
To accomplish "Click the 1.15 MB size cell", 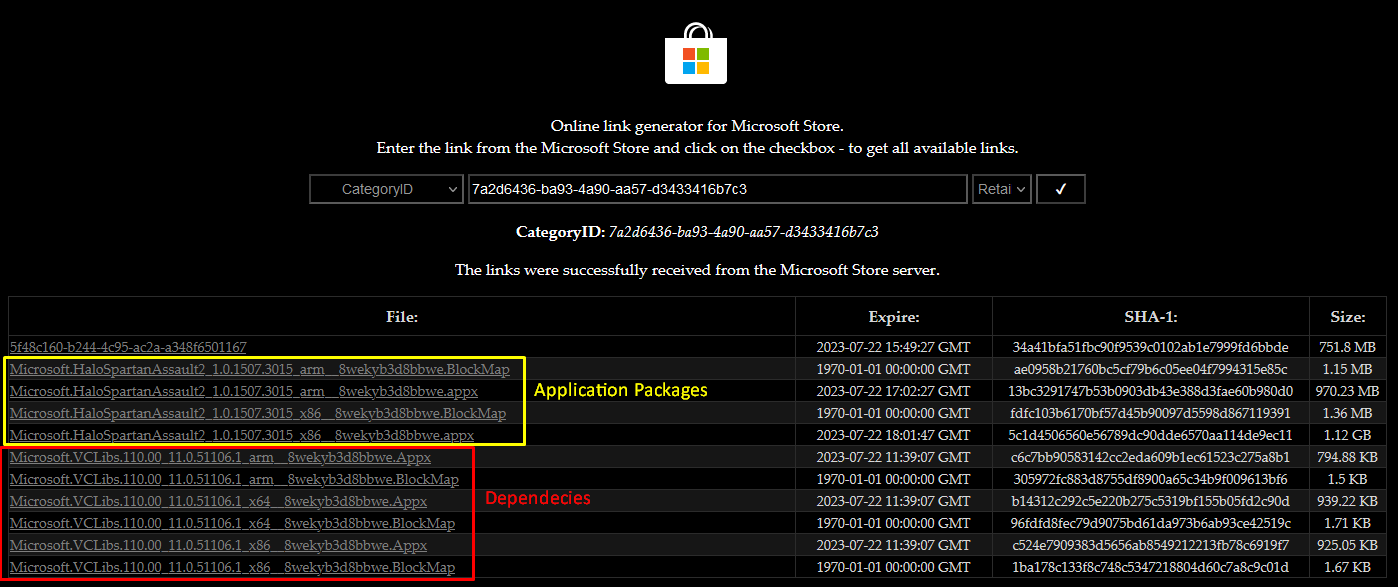I will click(x=1348, y=369).
